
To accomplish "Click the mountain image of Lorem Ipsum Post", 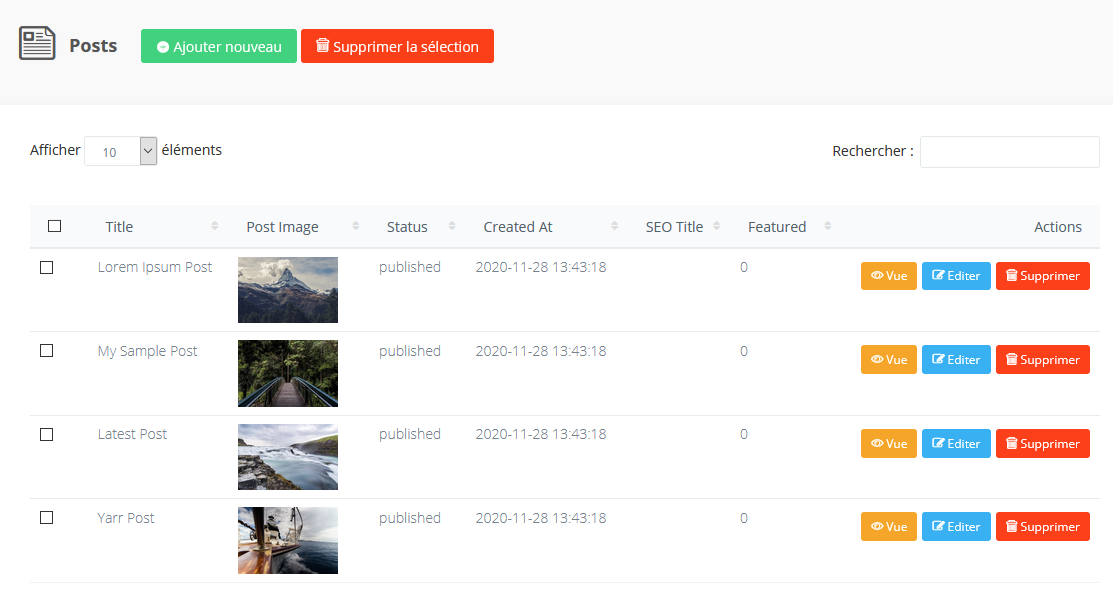I will point(288,290).
